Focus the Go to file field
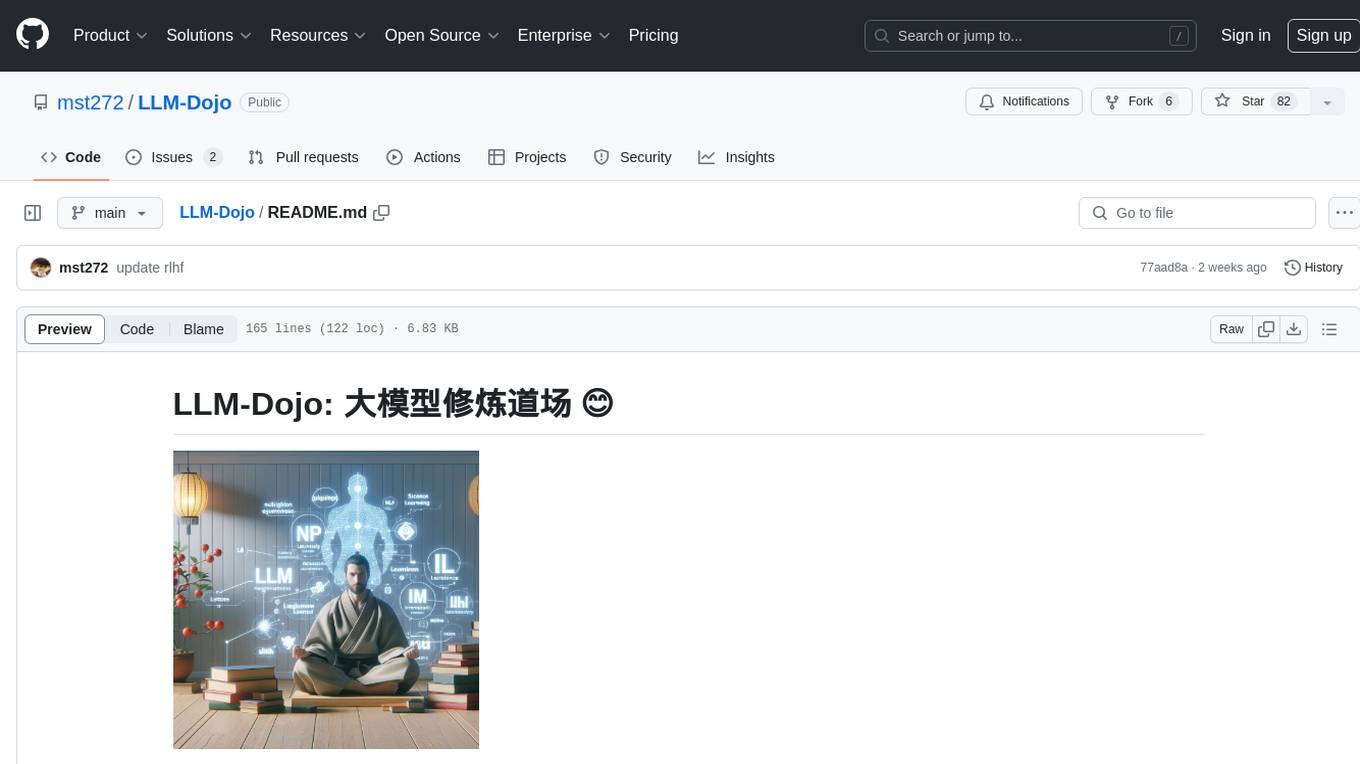The image size is (1360, 764). [1197, 213]
